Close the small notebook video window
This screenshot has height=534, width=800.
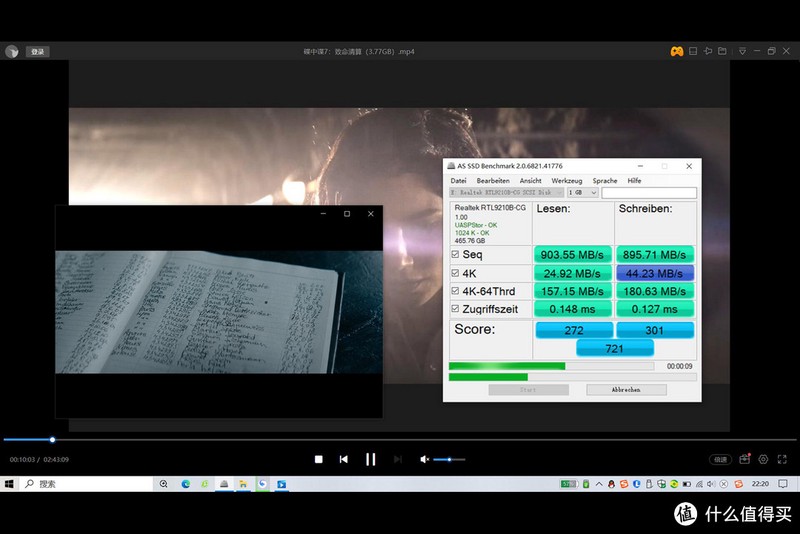(371, 214)
